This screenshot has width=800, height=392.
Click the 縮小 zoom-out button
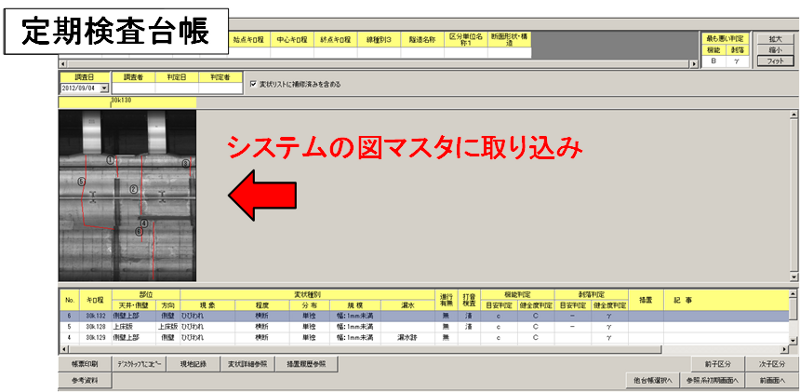(x=774, y=50)
